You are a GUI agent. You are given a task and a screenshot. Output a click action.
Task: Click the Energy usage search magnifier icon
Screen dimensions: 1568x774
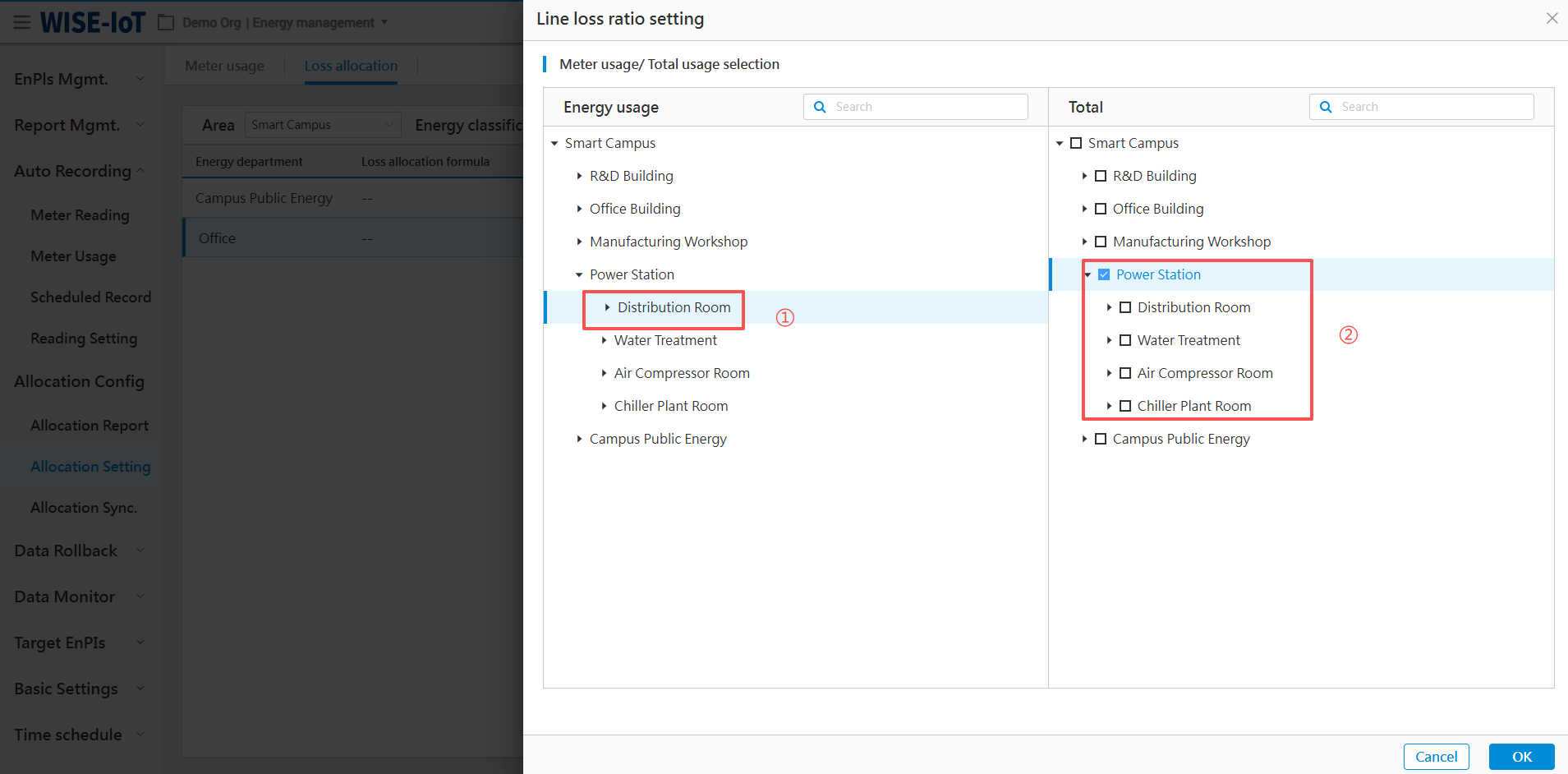(820, 107)
